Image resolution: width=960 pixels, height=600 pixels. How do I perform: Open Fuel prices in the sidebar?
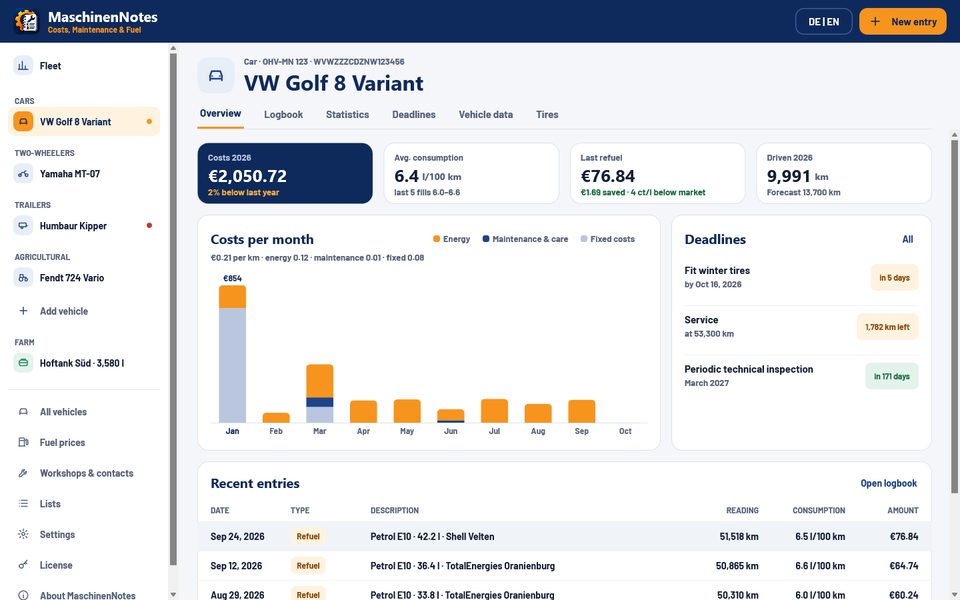[x=84, y=443]
